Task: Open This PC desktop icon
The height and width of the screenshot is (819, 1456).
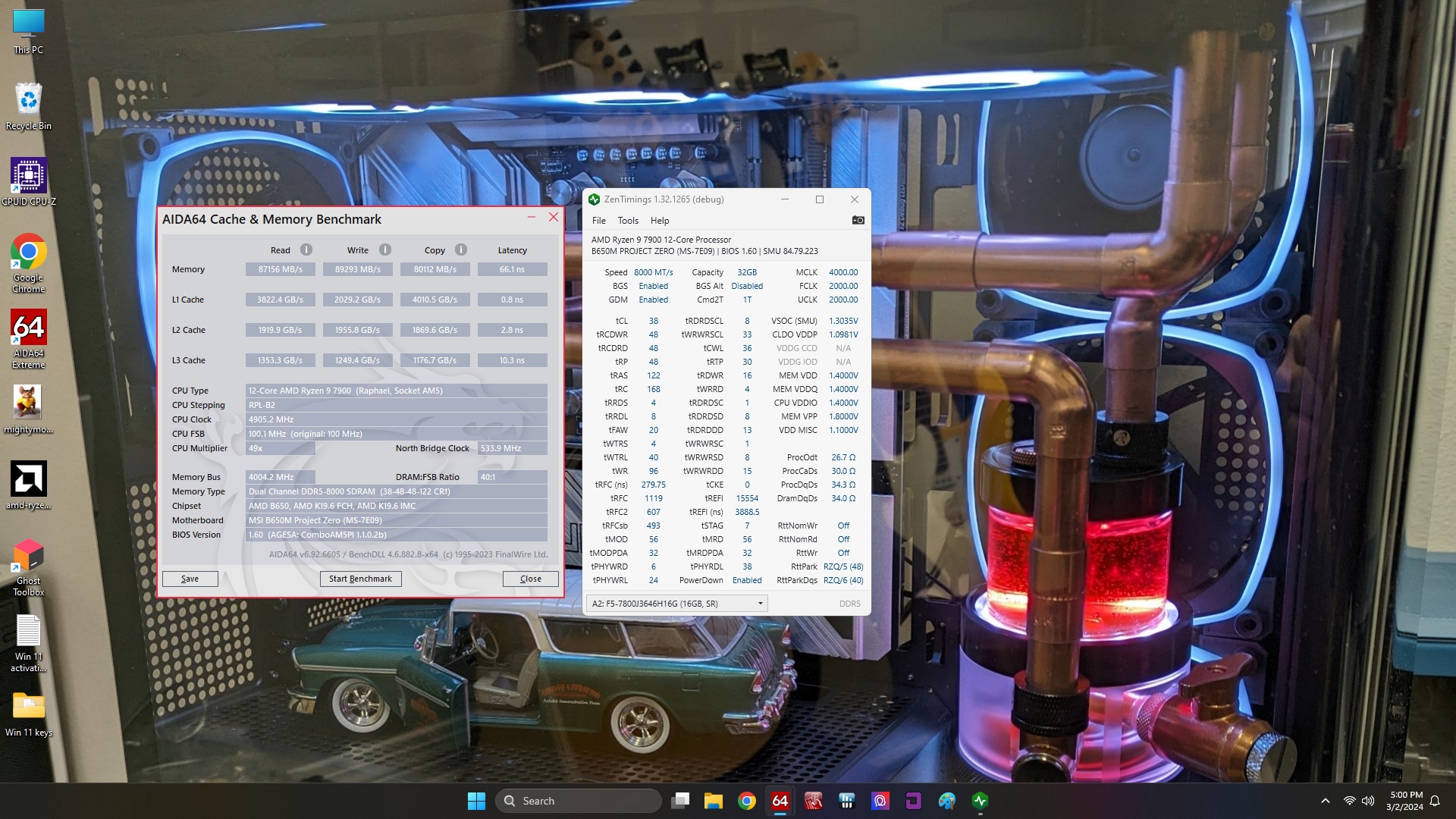Action: tap(28, 31)
